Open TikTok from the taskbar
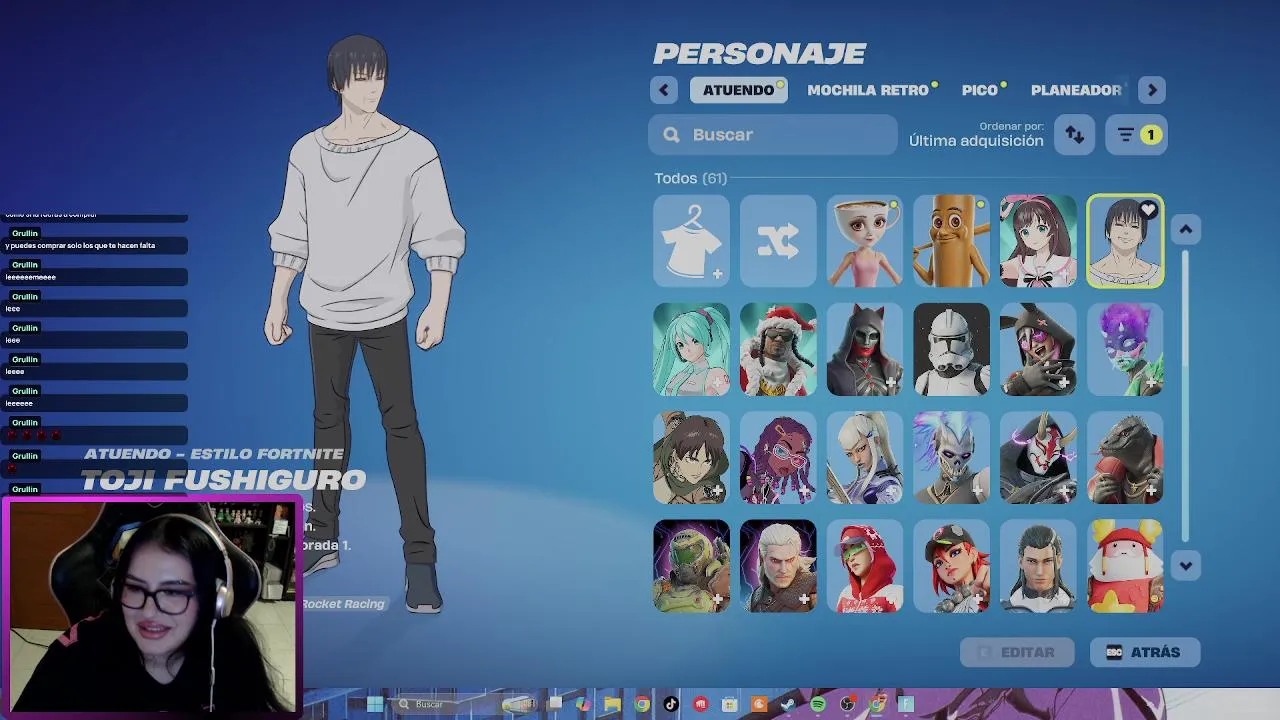The height and width of the screenshot is (720, 1280). [x=671, y=704]
